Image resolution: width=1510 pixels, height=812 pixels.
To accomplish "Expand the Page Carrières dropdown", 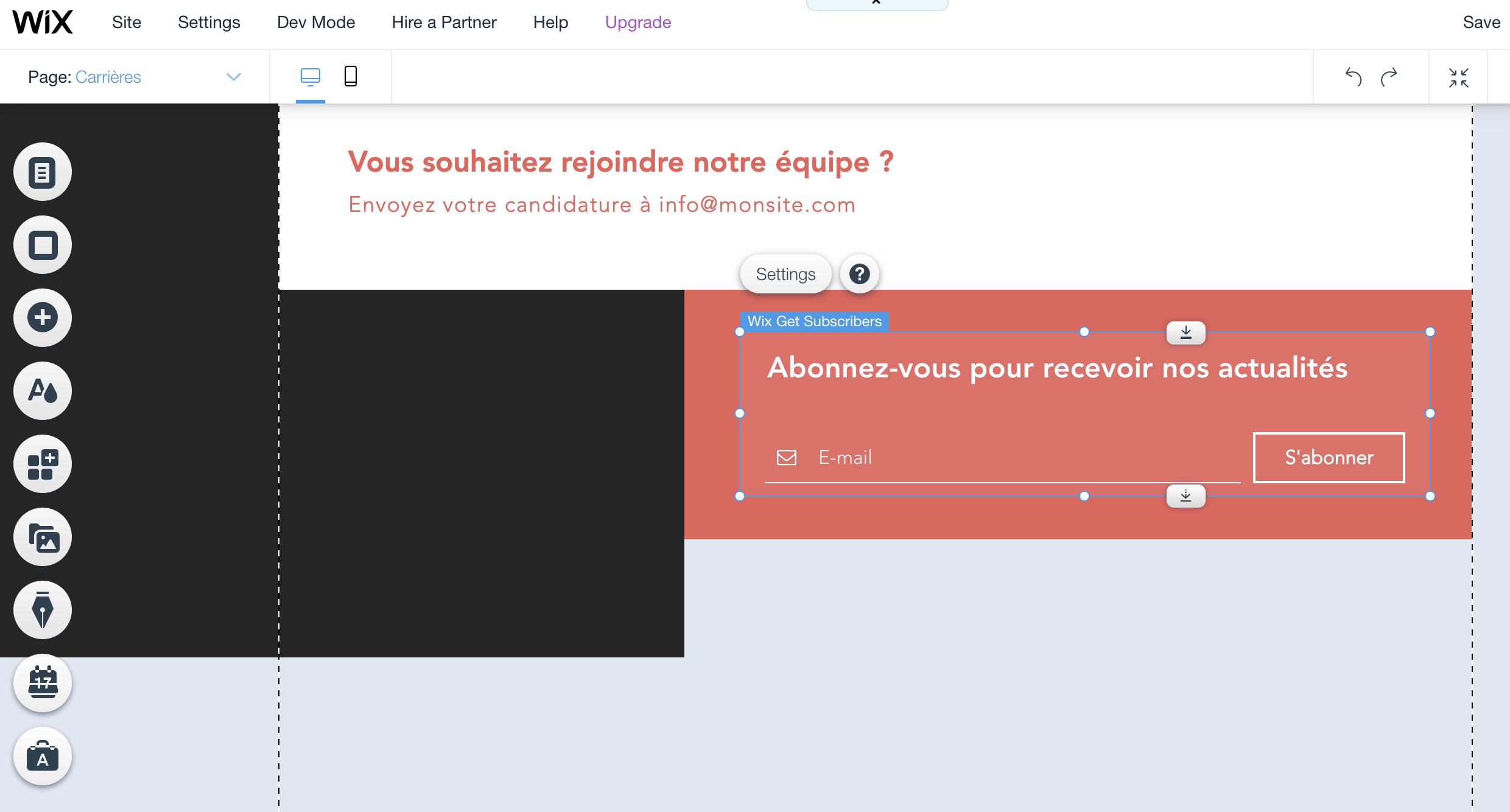I will [234, 77].
